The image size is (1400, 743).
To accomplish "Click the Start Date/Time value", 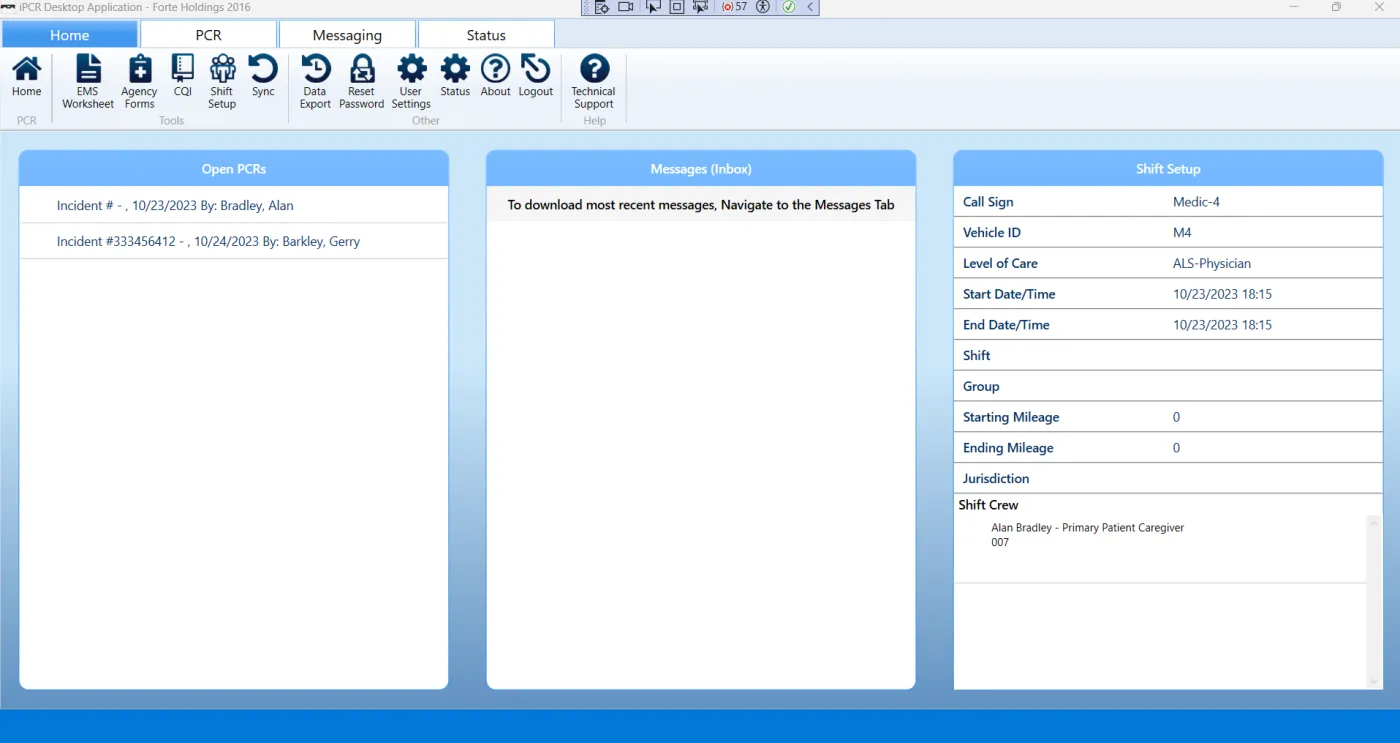I will click(x=1222, y=295).
